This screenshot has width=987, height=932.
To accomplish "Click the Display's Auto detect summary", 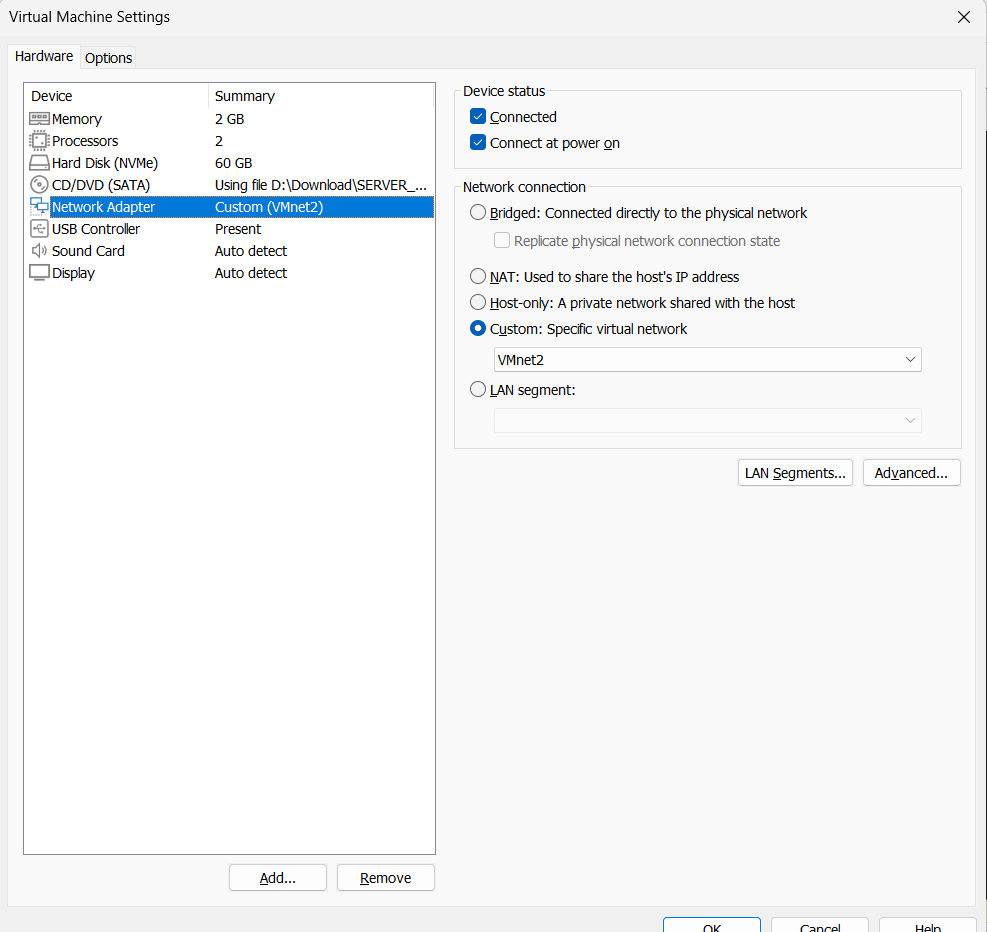I will coord(251,273).
